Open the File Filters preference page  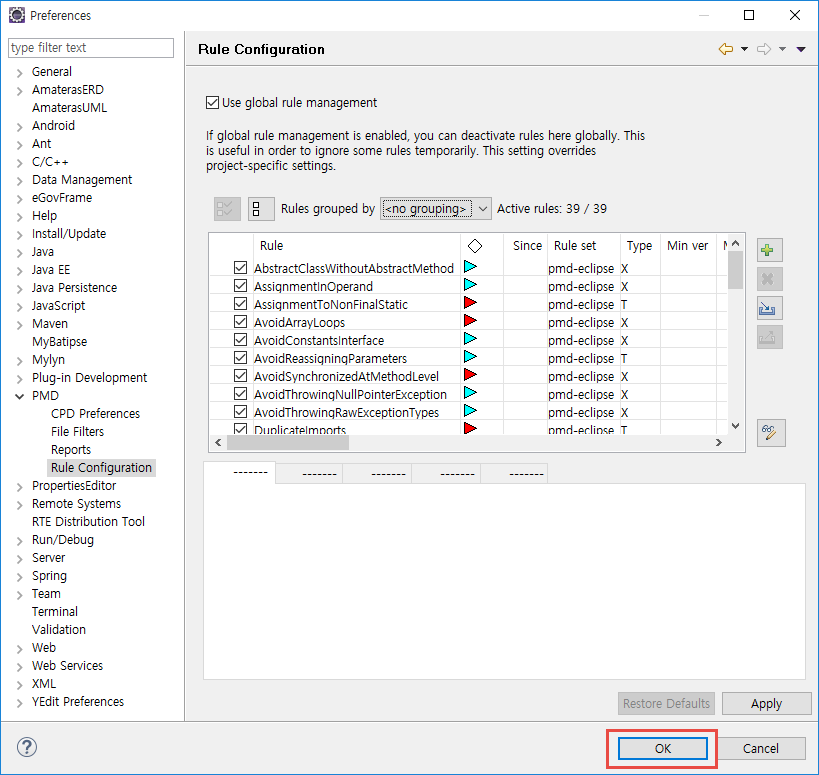click(77, 432)
